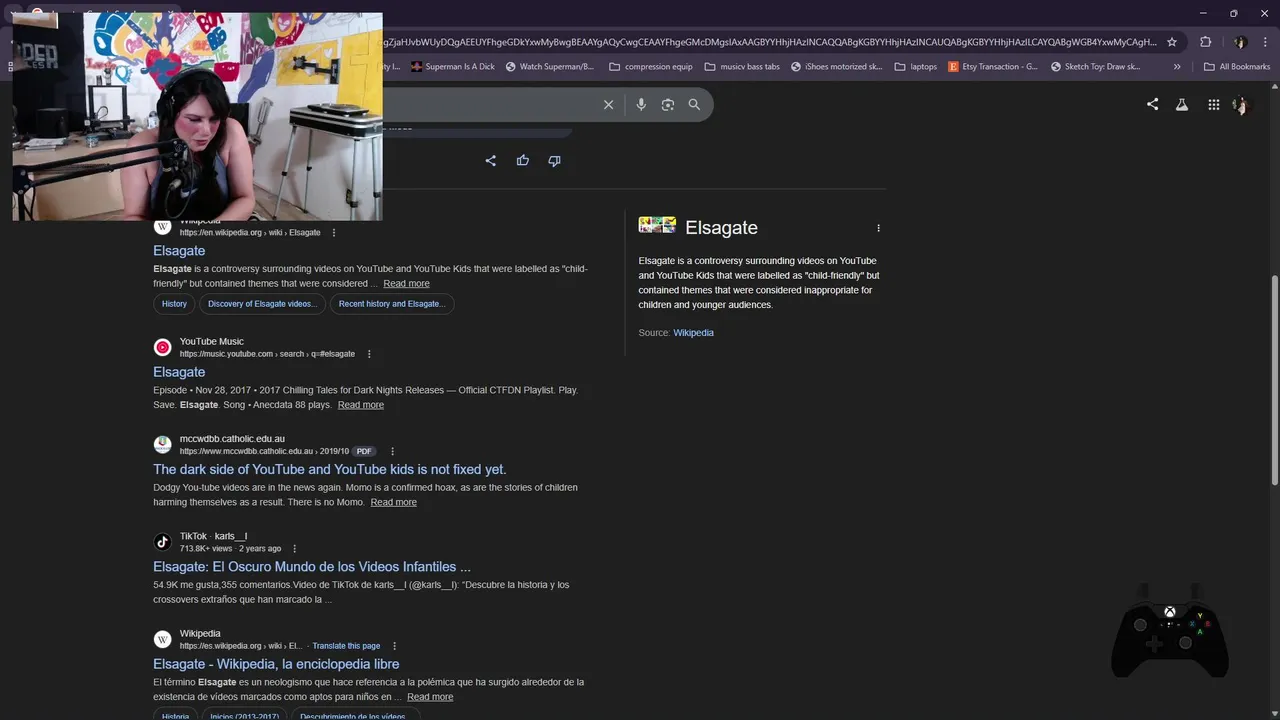Image resolution: width=1280 pixels, height=720 pixels.
Task: Open Google Lens image search
Action: coord(668,105)
